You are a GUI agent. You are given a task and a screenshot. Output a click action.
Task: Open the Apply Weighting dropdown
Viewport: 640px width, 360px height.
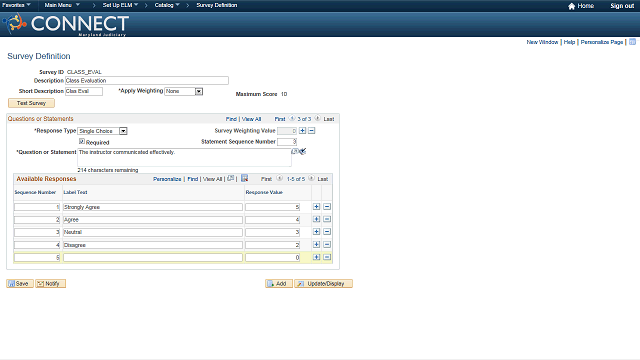click(199, 91)
